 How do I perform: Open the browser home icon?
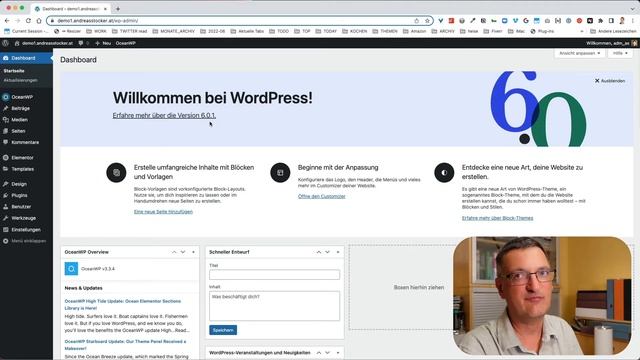tap(39, 20)
